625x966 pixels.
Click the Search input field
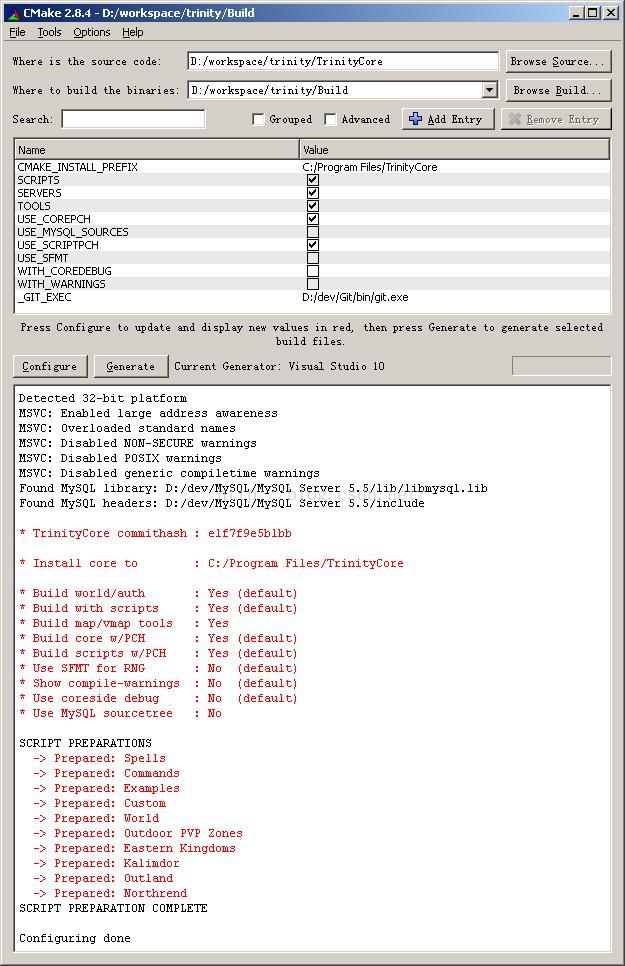[133, 119]
